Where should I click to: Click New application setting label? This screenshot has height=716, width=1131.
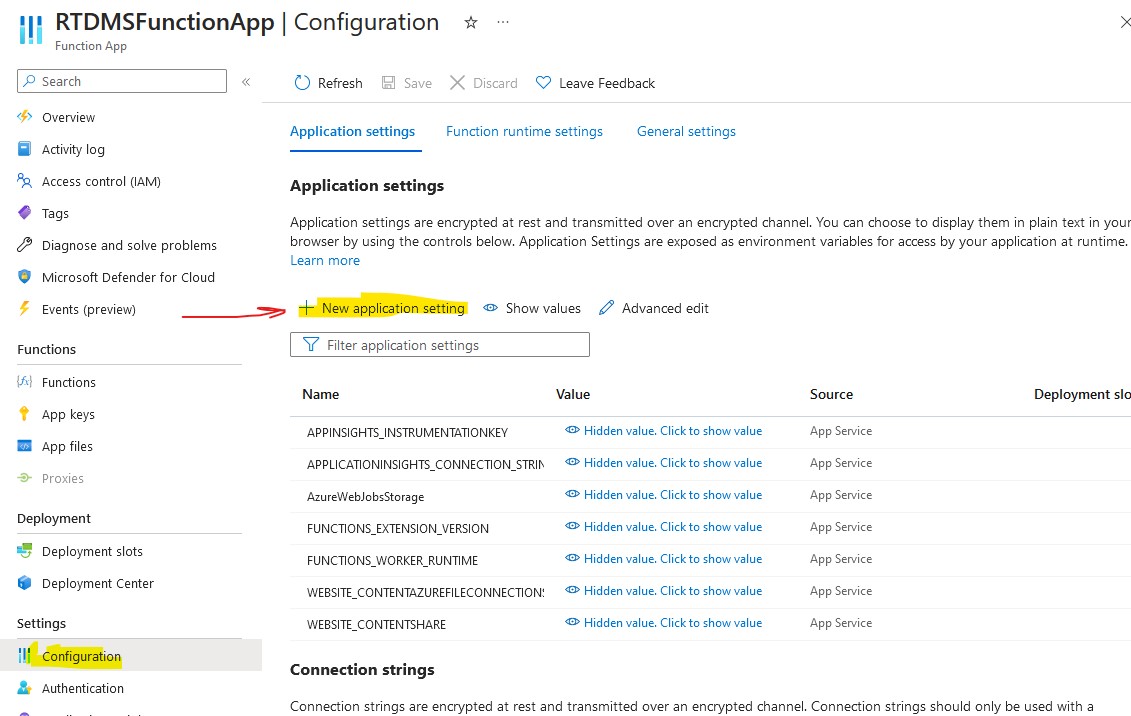[x=393, y=308]
